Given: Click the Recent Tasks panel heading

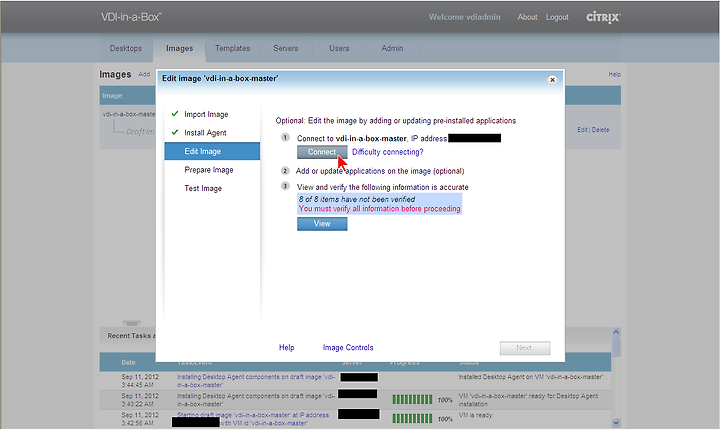Looking at the screenshot, I should point(131,336).
